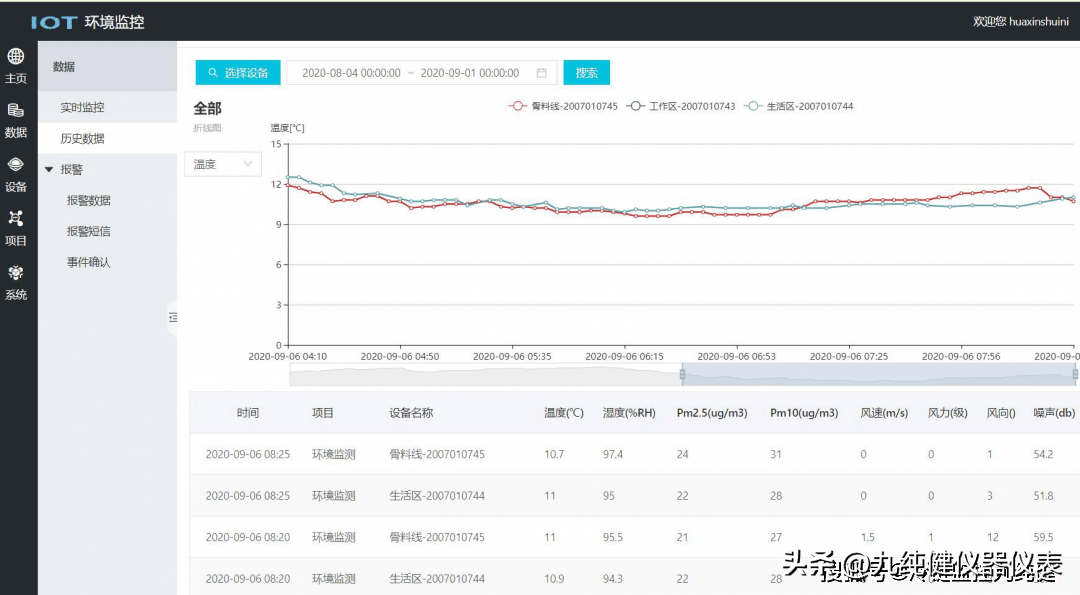The image size is (1080, 595).
Task: Toggle 骨料线-2007010745 legend series
Action: 563,106
